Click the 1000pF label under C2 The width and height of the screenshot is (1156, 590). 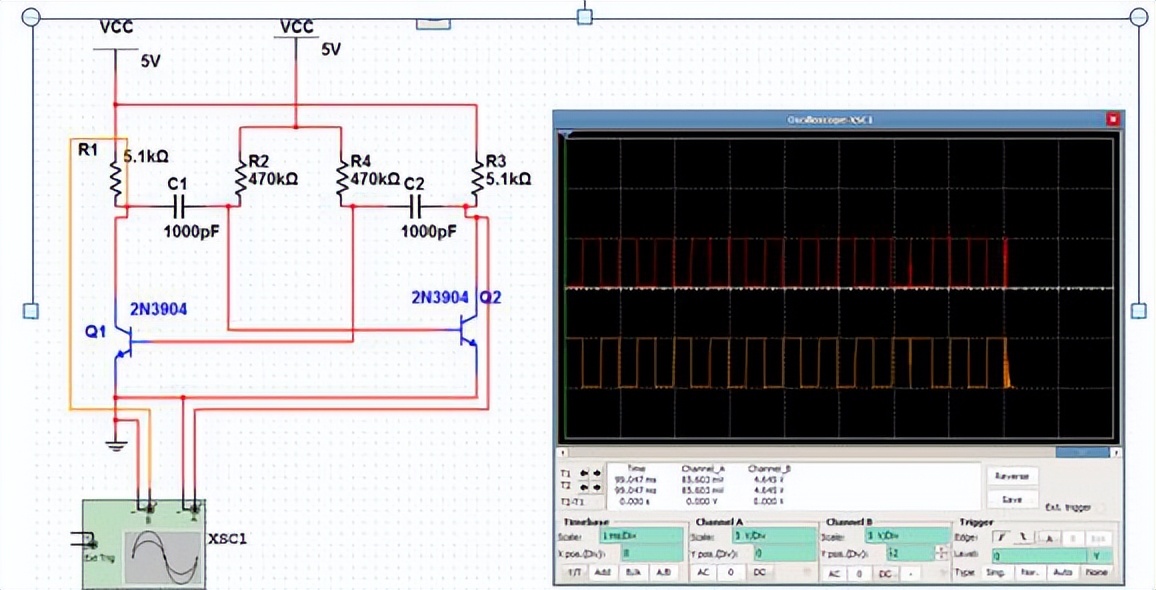coord(429,232)
